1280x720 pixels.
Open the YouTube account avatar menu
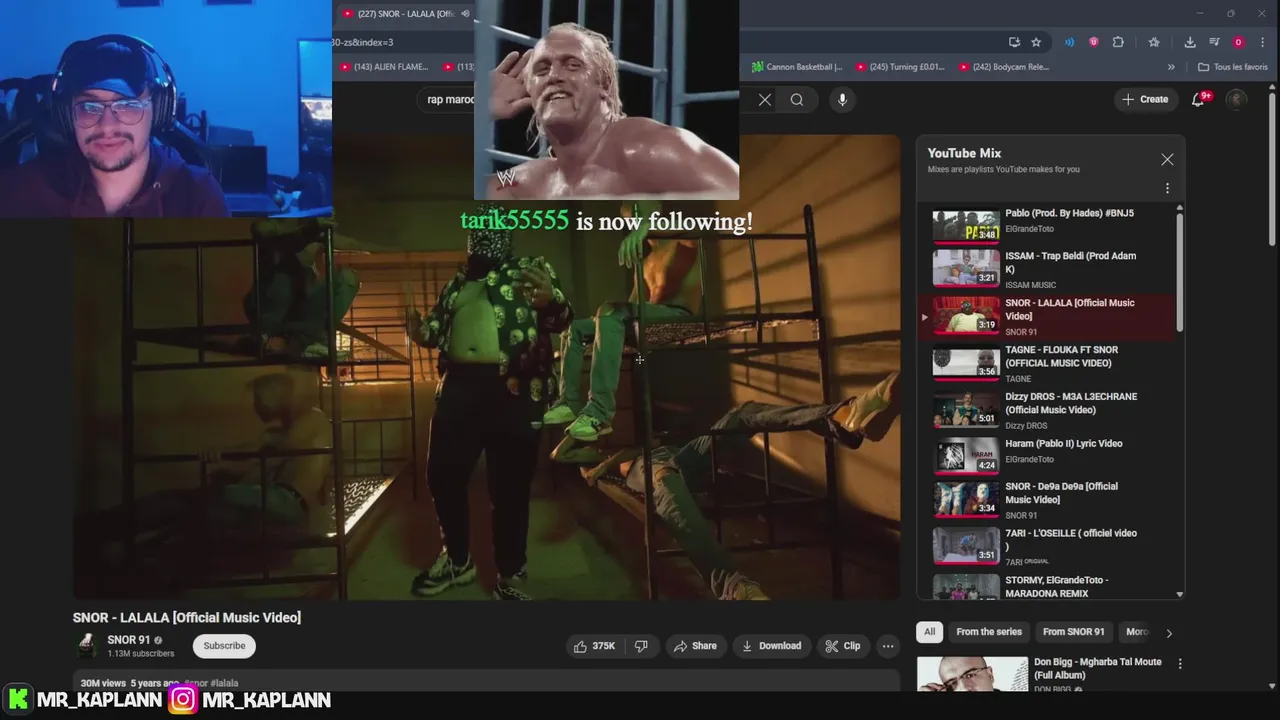point(1237,99)
